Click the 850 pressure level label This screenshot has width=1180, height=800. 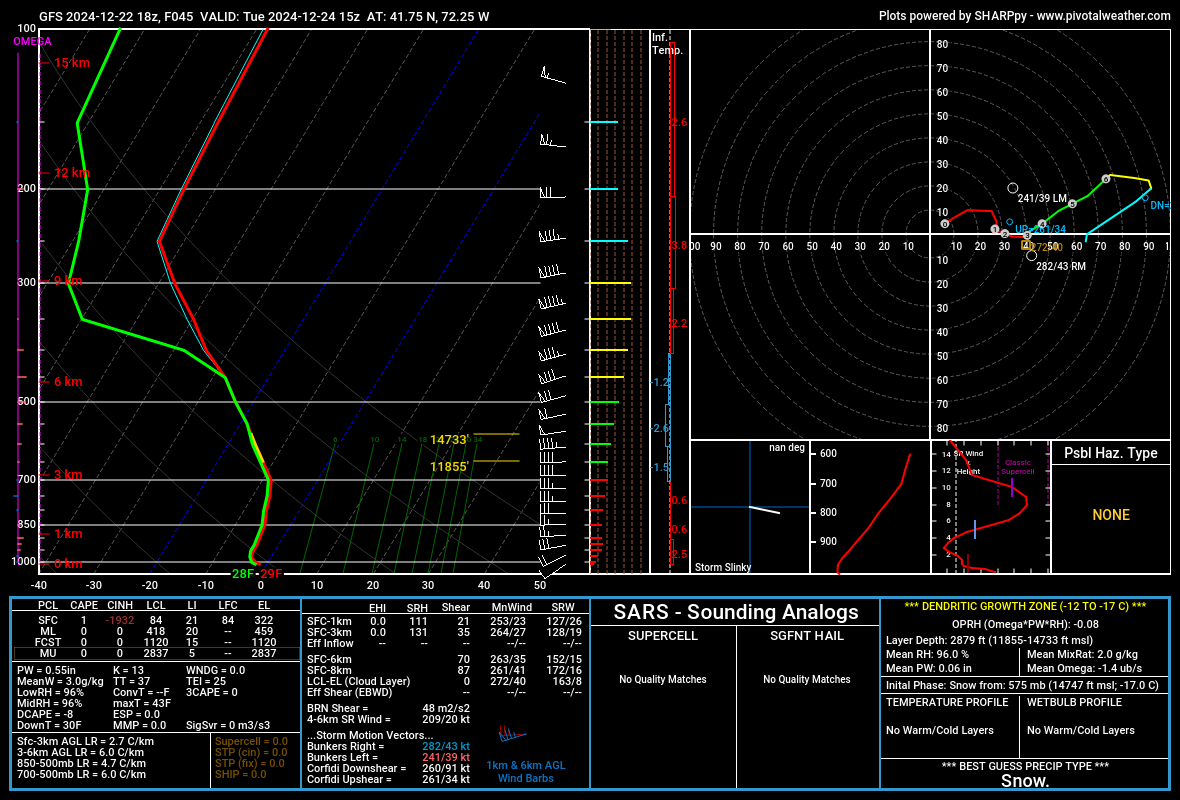[x=26, y=525]
